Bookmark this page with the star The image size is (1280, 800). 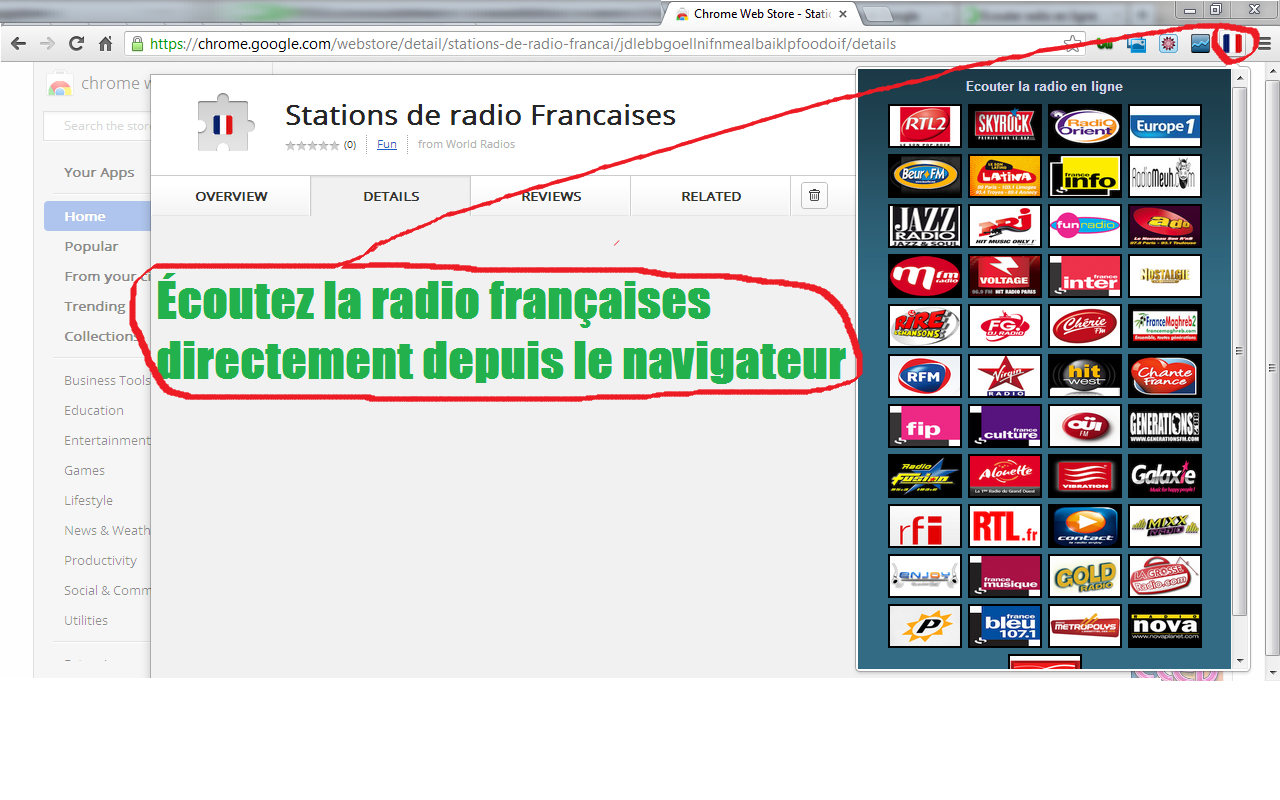click(1072, 43)
